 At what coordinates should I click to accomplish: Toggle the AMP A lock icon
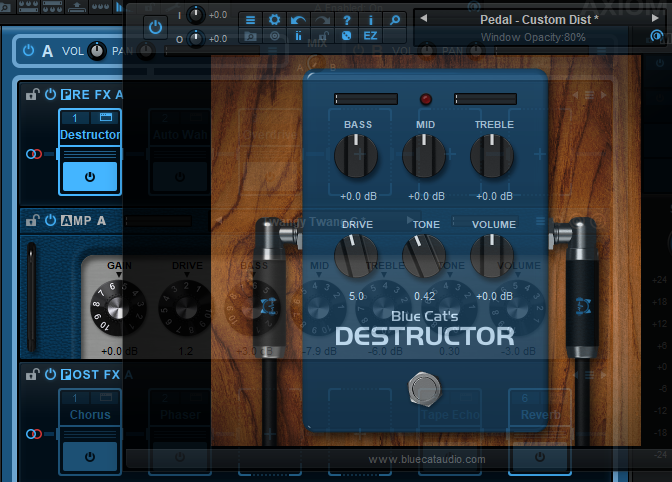(x=33, y=220)
